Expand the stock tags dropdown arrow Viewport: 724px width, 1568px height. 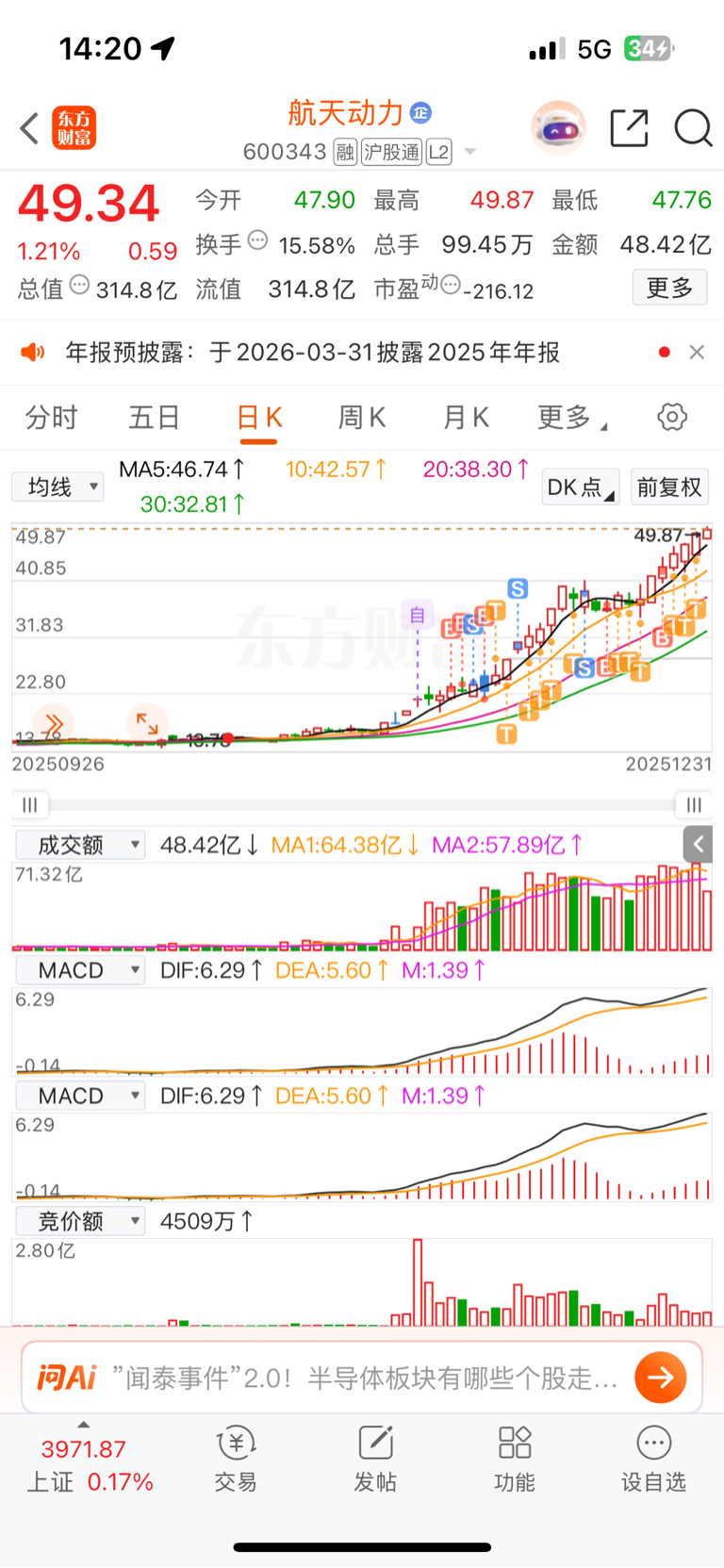[x=469, y=152]
